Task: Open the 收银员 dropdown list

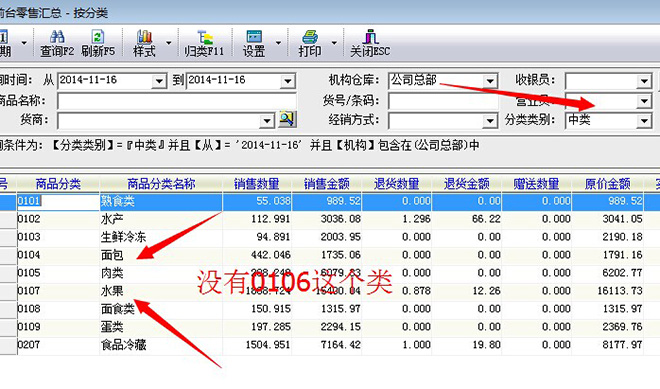Action: (x=644, y=81)
